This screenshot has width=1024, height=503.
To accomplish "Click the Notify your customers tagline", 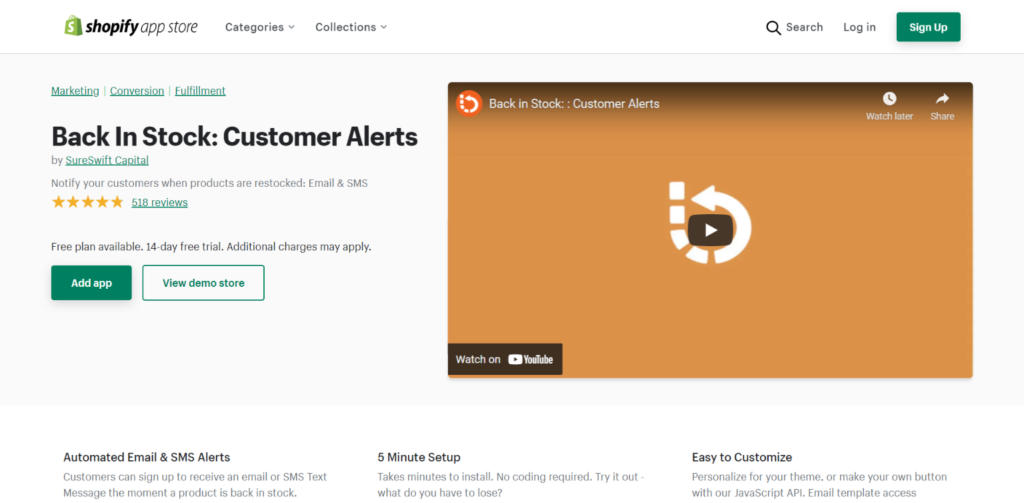I will tap(210, 184).
